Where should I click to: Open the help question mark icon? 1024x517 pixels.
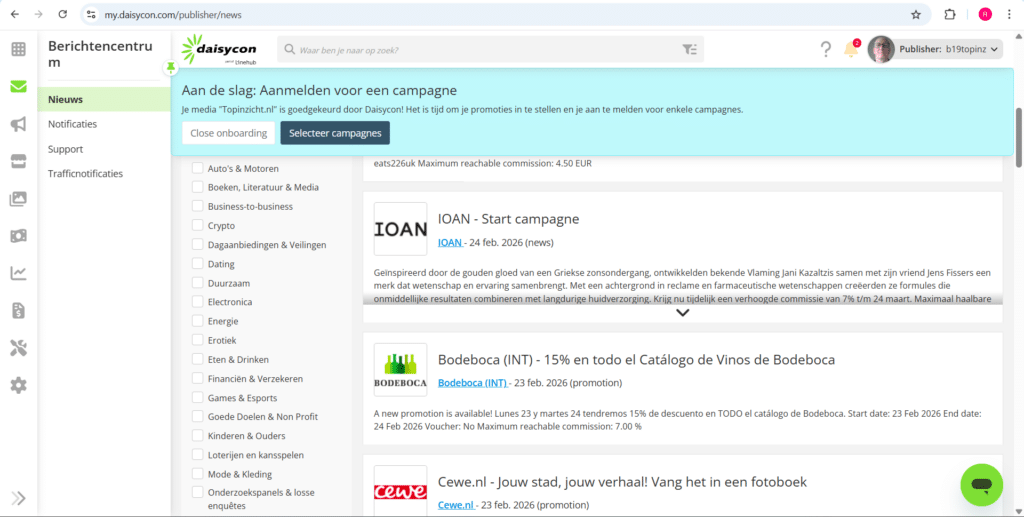[826, 49]
